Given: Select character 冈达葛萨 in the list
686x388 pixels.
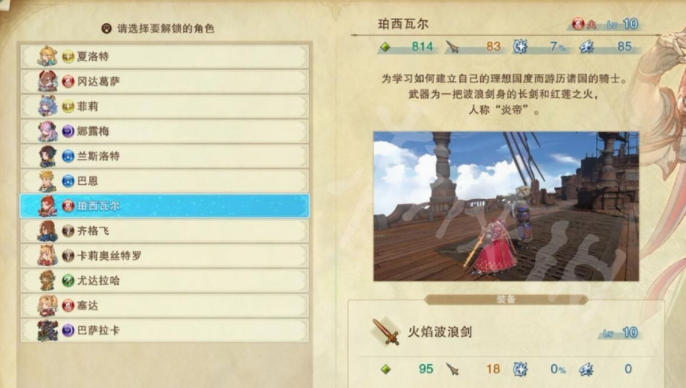Looking at the screenshot, I should (164, 81).
